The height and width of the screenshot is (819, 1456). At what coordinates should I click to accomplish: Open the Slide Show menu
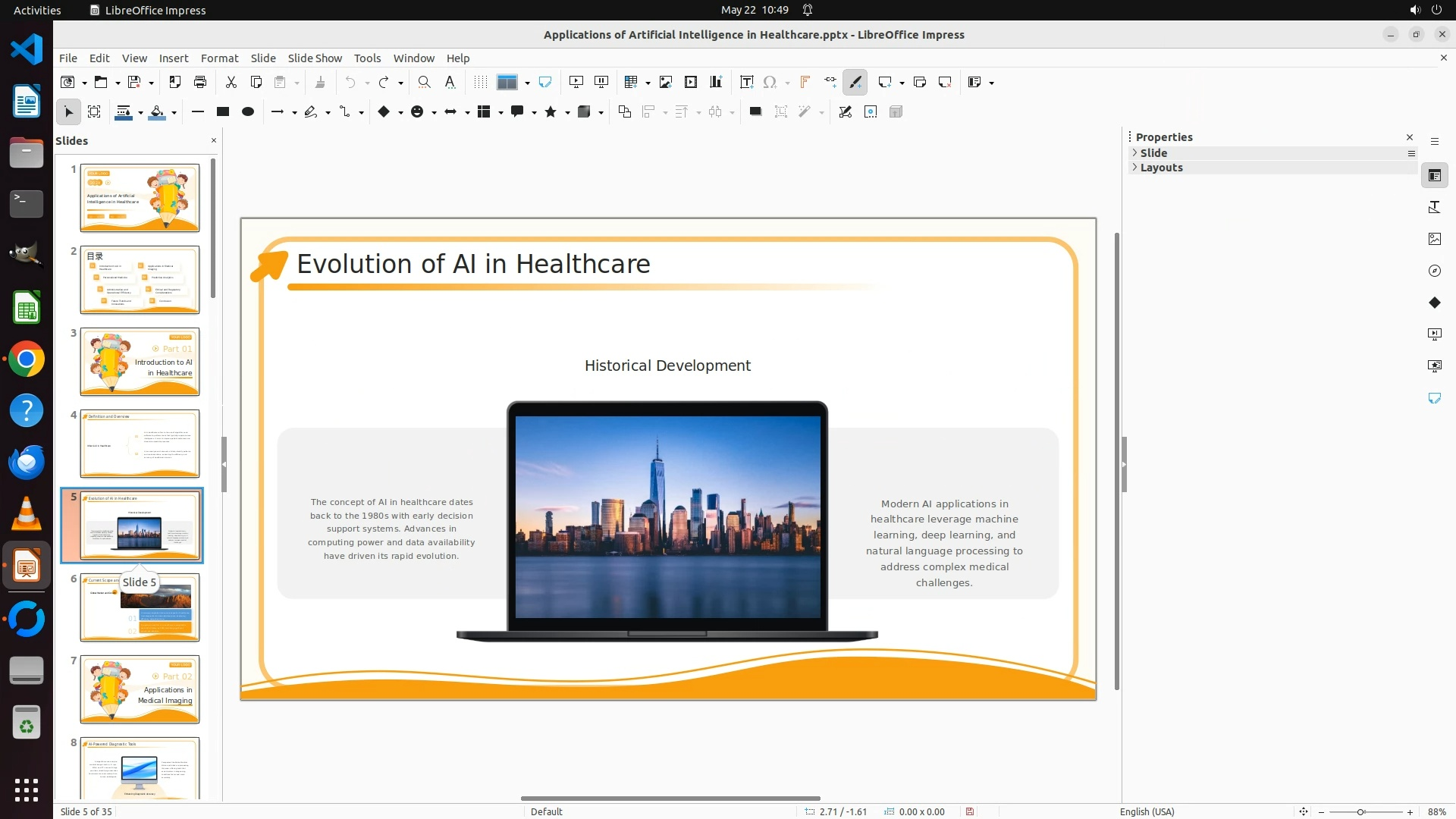[x=315, y=58]
